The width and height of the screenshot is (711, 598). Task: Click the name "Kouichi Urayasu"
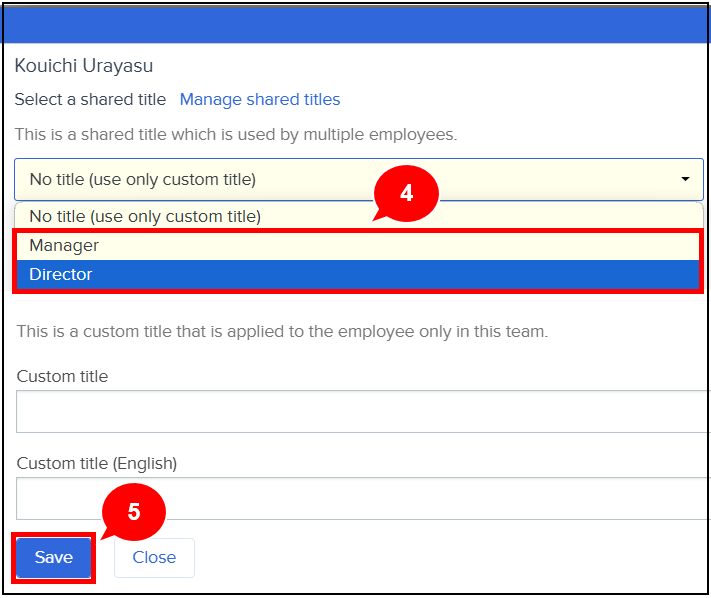(84, 66)
